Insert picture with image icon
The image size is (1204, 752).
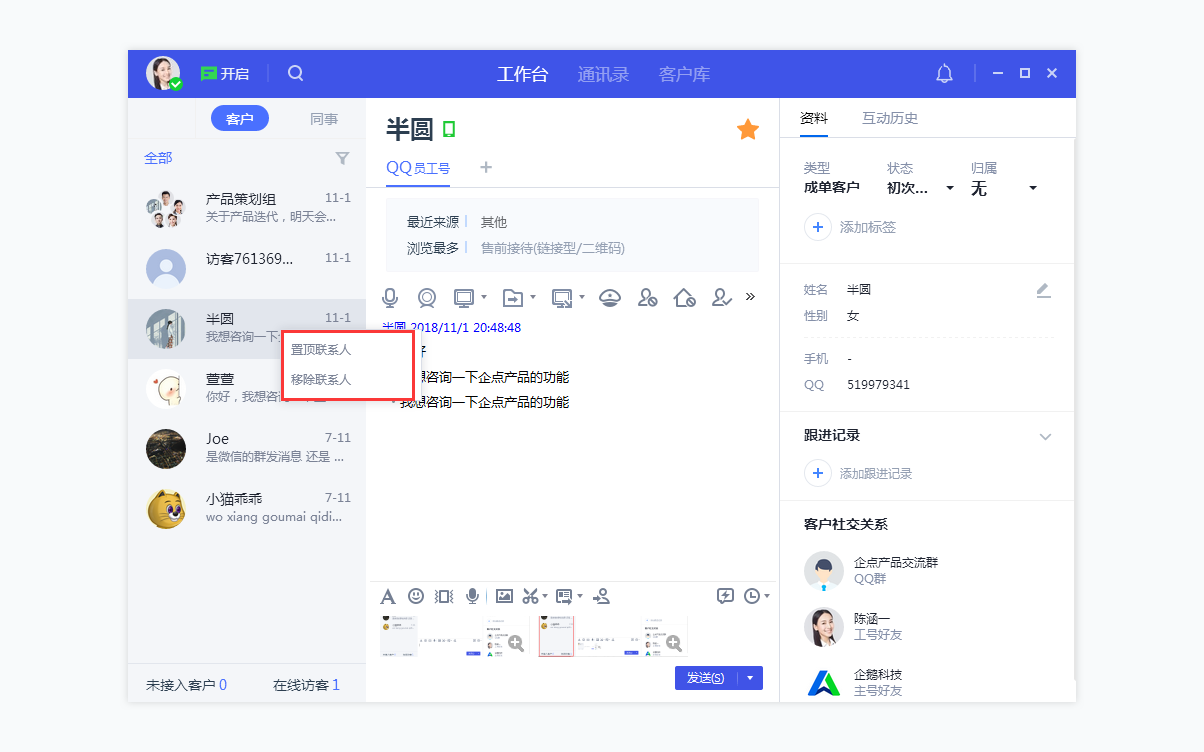(x=504, y=596)
